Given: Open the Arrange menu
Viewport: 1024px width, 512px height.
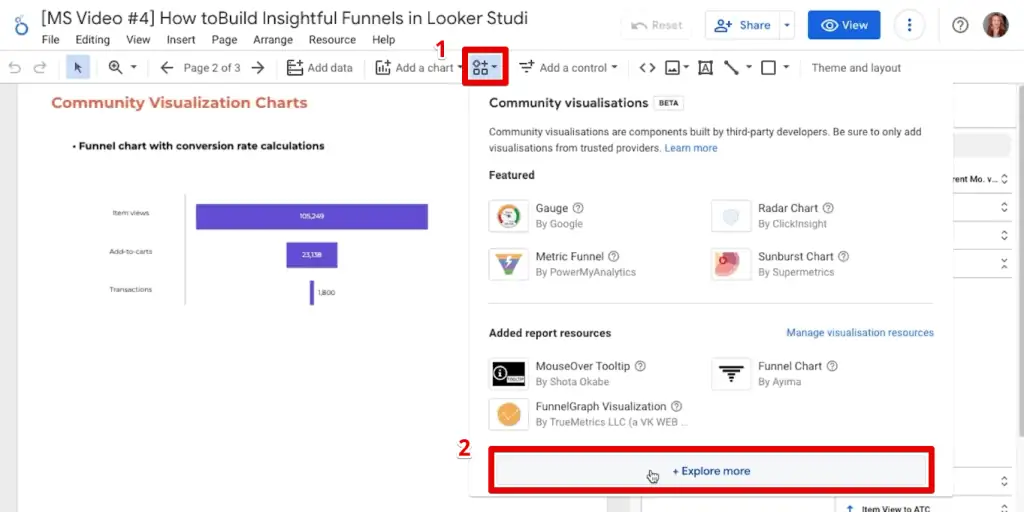Looking at the screenshot, I should pos(273,40).
